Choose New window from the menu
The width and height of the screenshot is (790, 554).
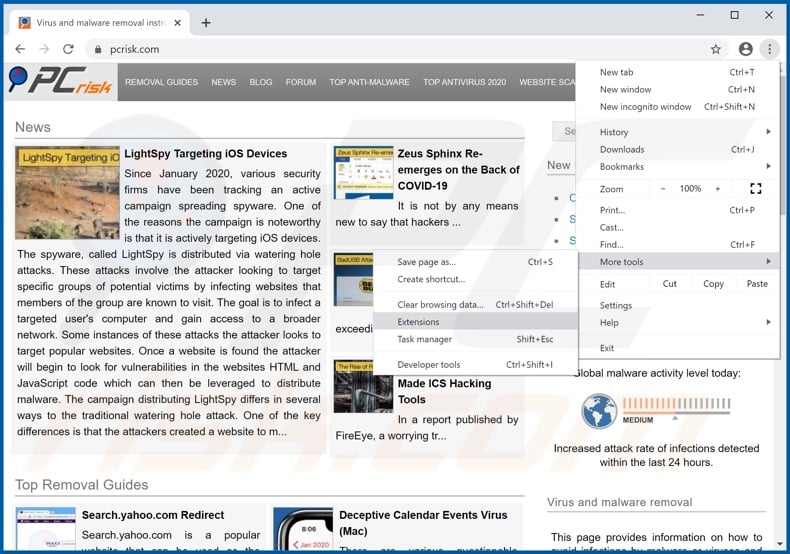tap(678, 89)
